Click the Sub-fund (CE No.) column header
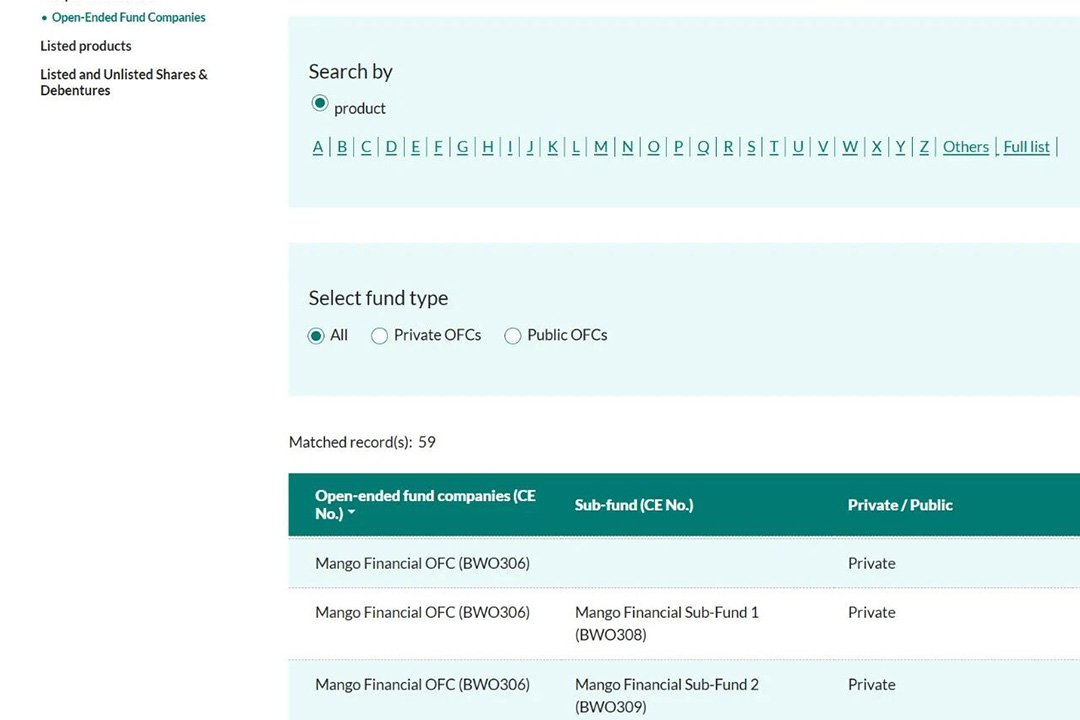This screenshot has width=1080, height=720. [x=633, y=505]
